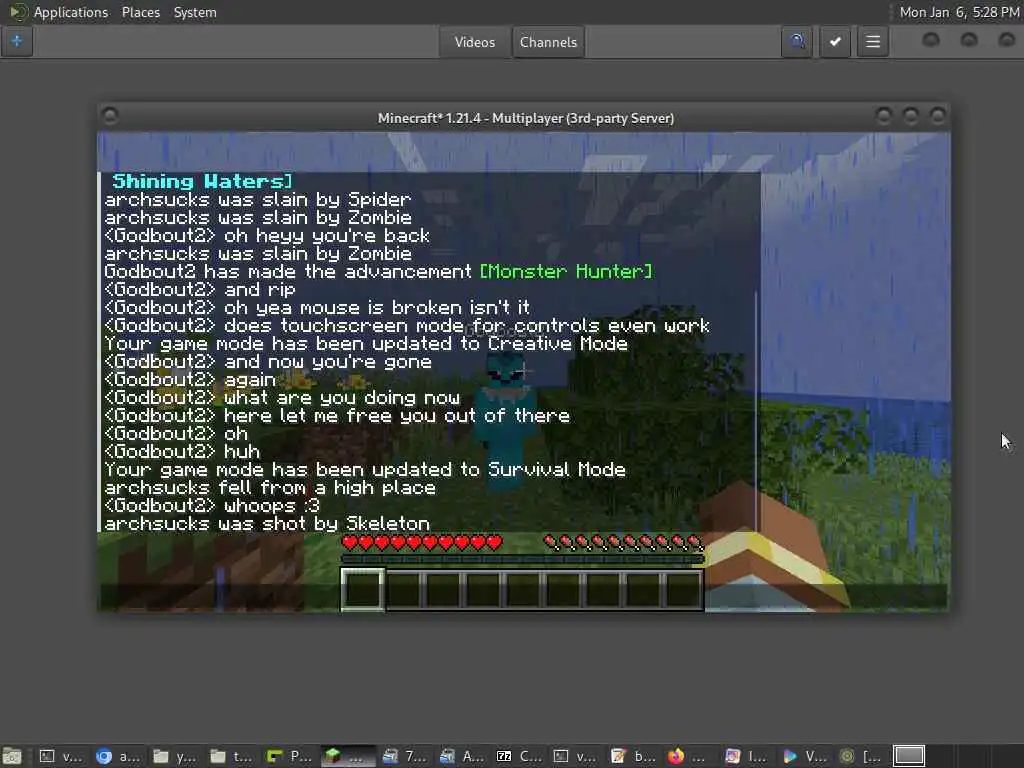This screenshot has height=768, width=1024.
Task: Click 'oh yea mouse is broken isn't it'
Action: click(x=377, y=307)
